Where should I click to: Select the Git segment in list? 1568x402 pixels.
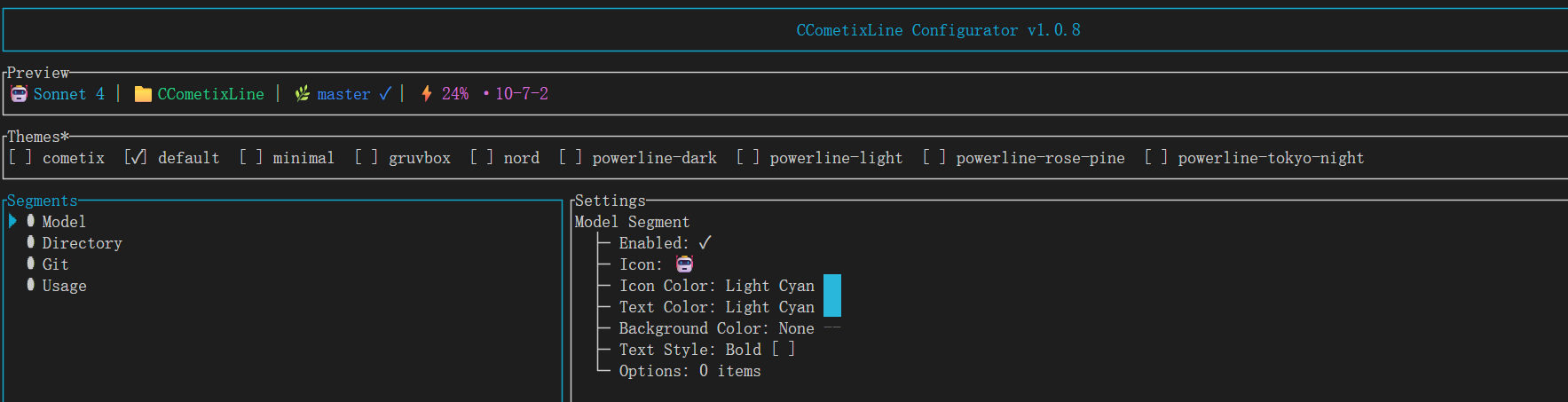pos(55,264)
